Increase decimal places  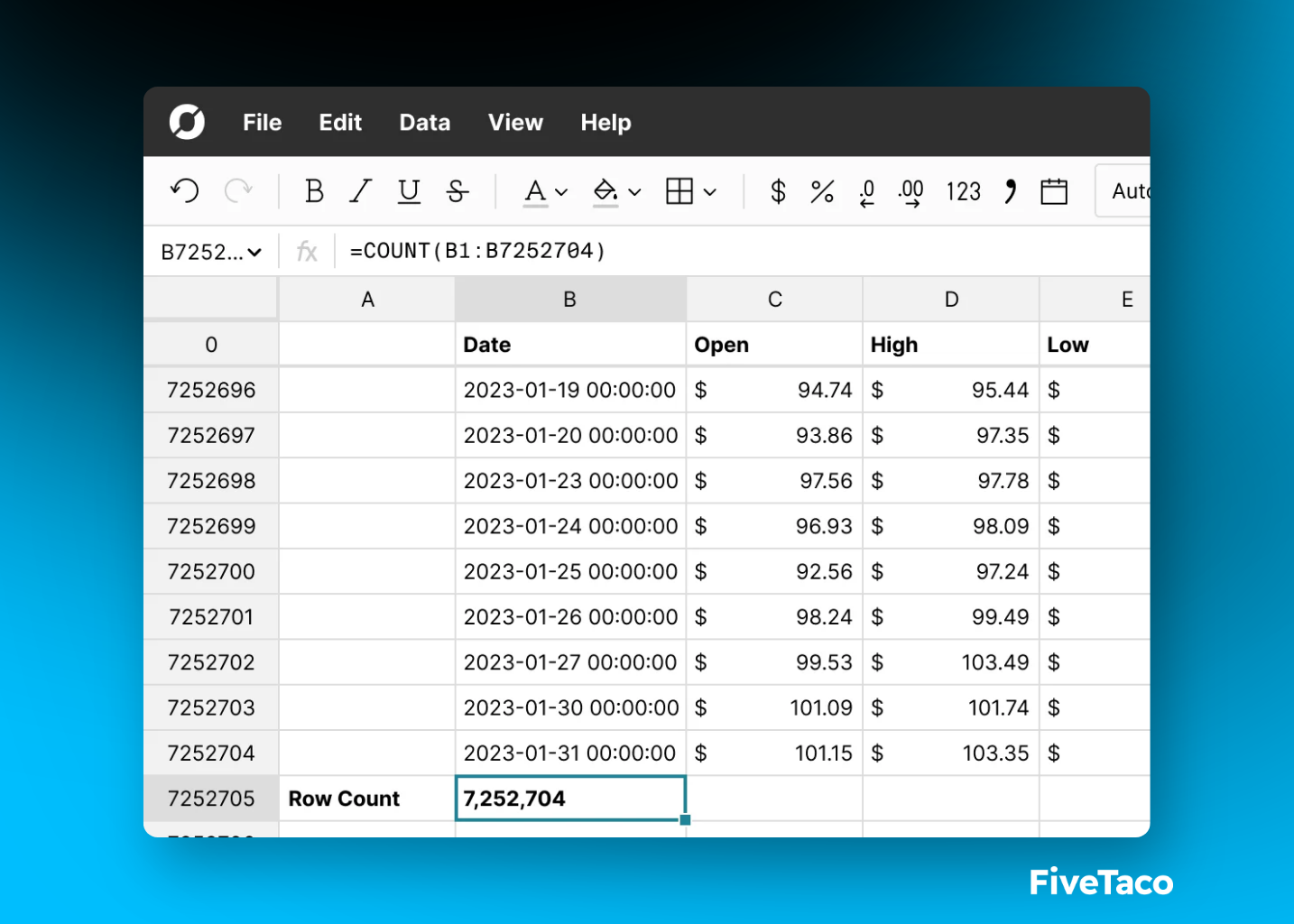[910, 192]
